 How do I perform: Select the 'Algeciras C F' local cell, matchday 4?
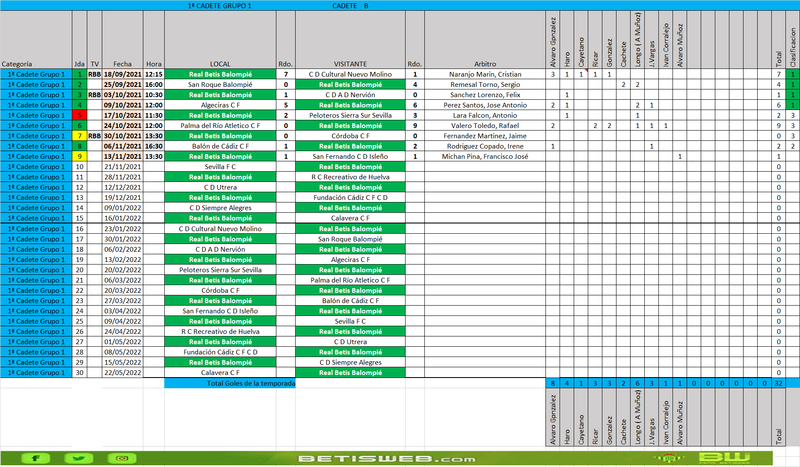(x=220, y=105)
